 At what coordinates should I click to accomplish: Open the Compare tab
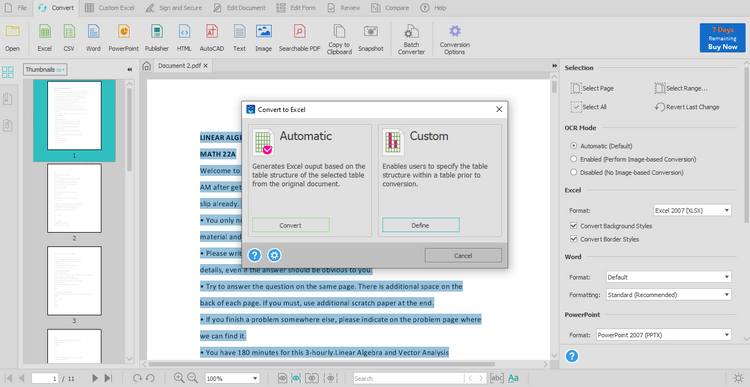(391, 8)
